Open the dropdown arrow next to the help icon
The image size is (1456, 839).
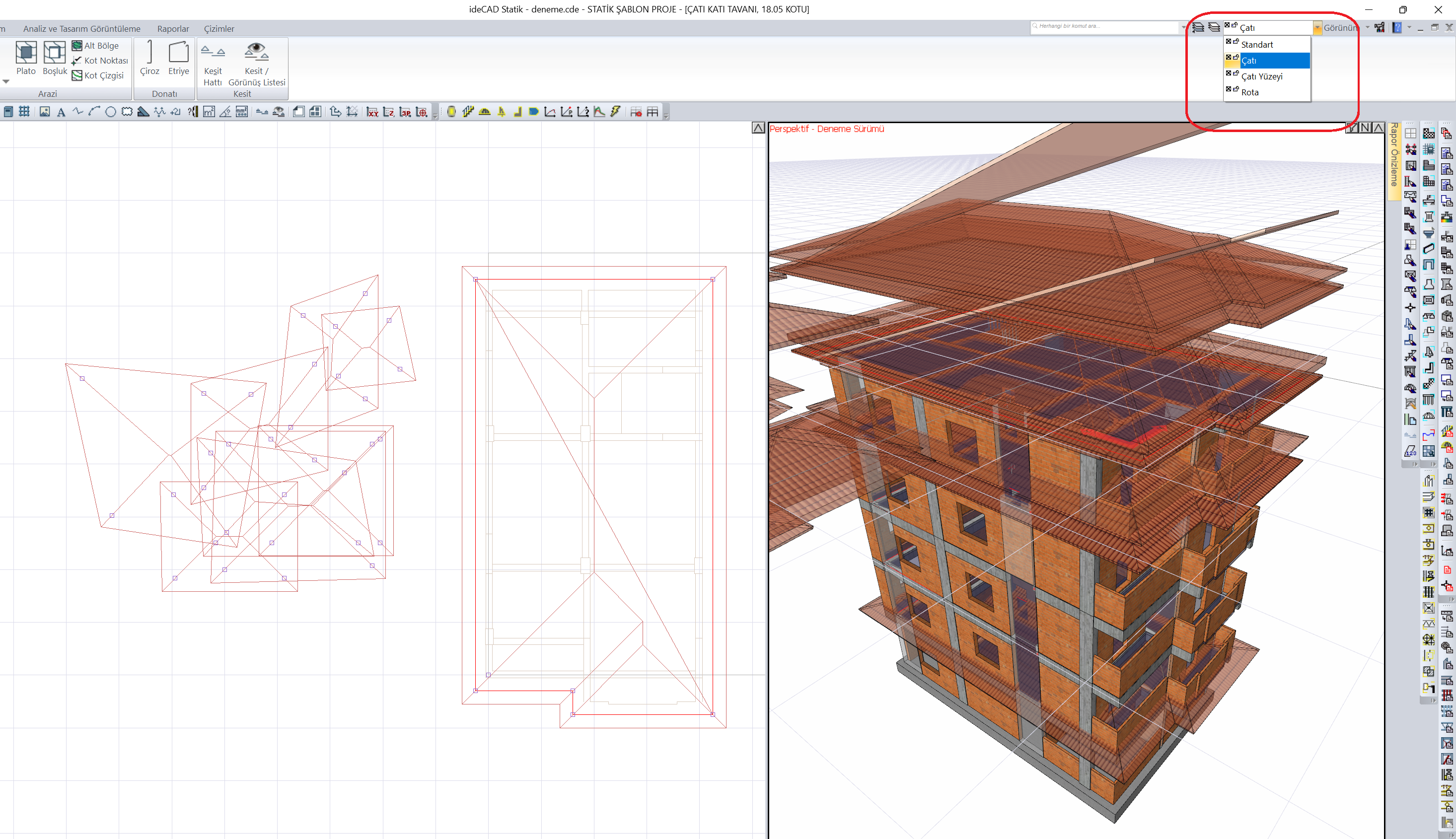[x=1409, y=27]
